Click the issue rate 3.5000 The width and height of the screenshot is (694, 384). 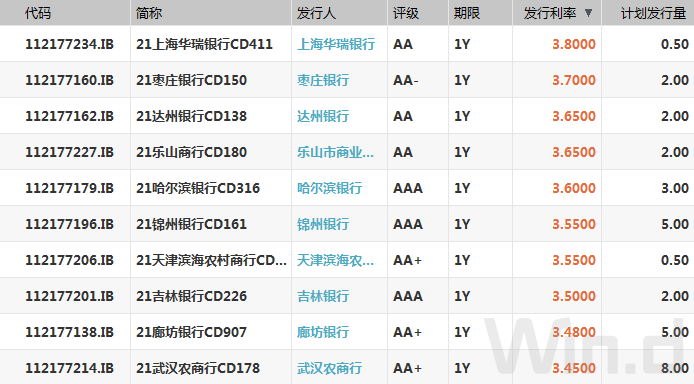click(x=574, y=296)
